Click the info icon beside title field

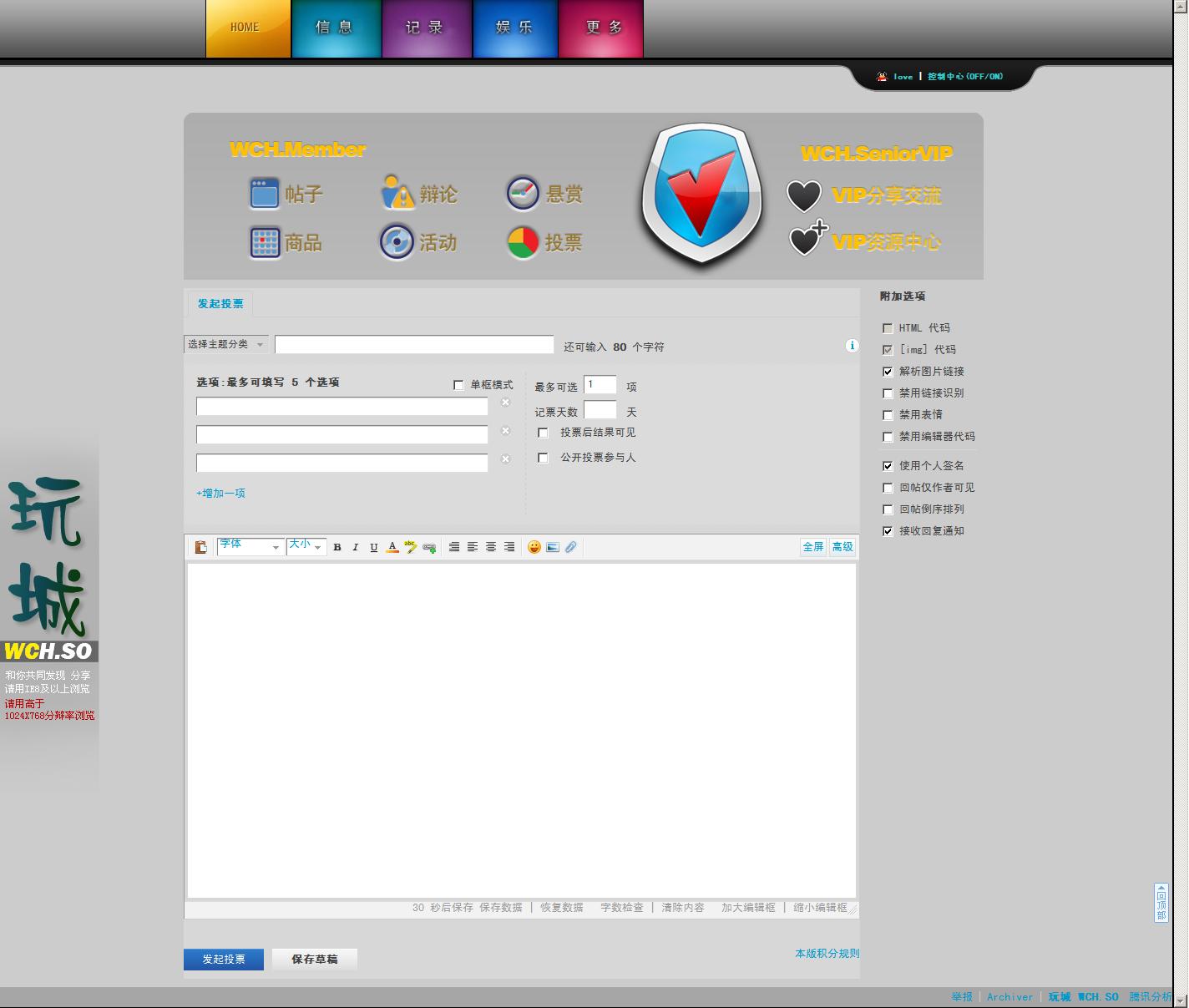pos(852,346)
